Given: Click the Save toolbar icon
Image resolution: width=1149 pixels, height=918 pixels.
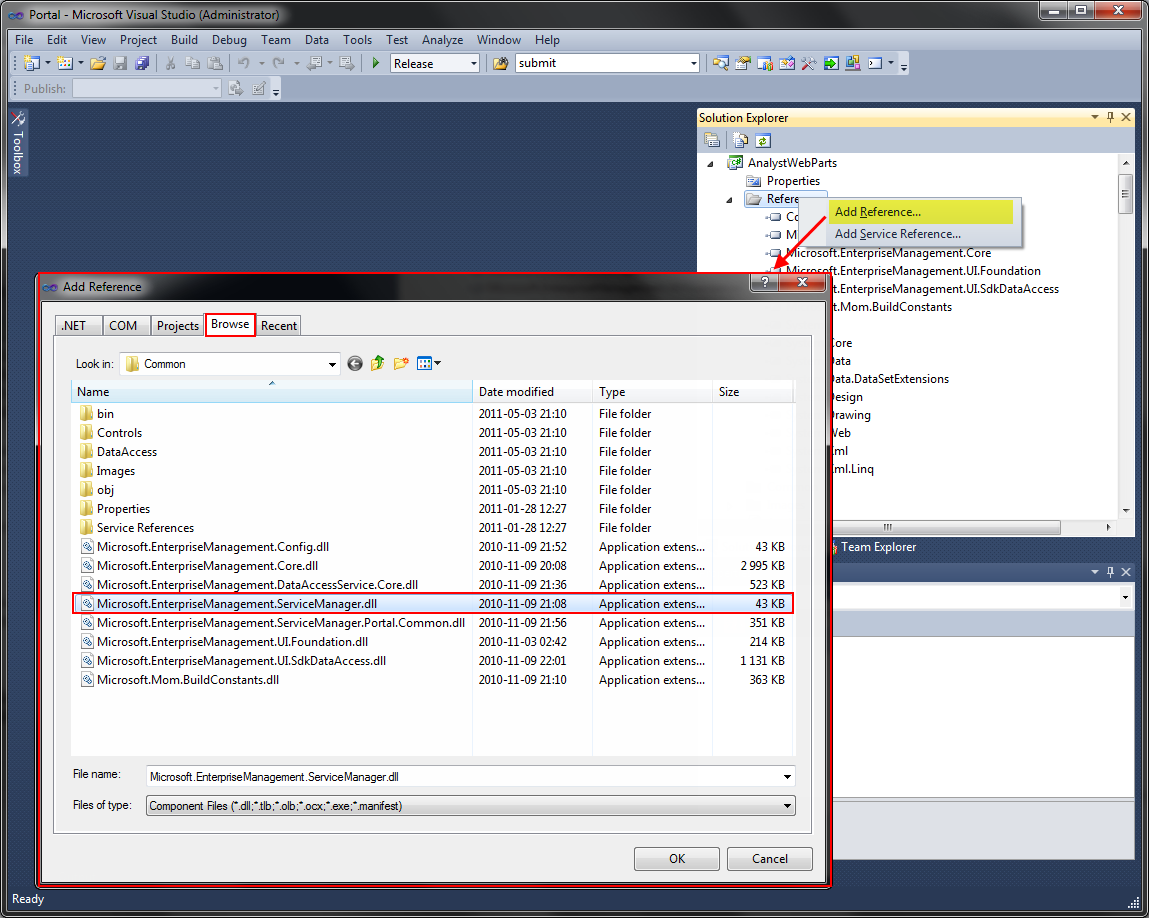Looking at the screenshot, I should point(120,63).
